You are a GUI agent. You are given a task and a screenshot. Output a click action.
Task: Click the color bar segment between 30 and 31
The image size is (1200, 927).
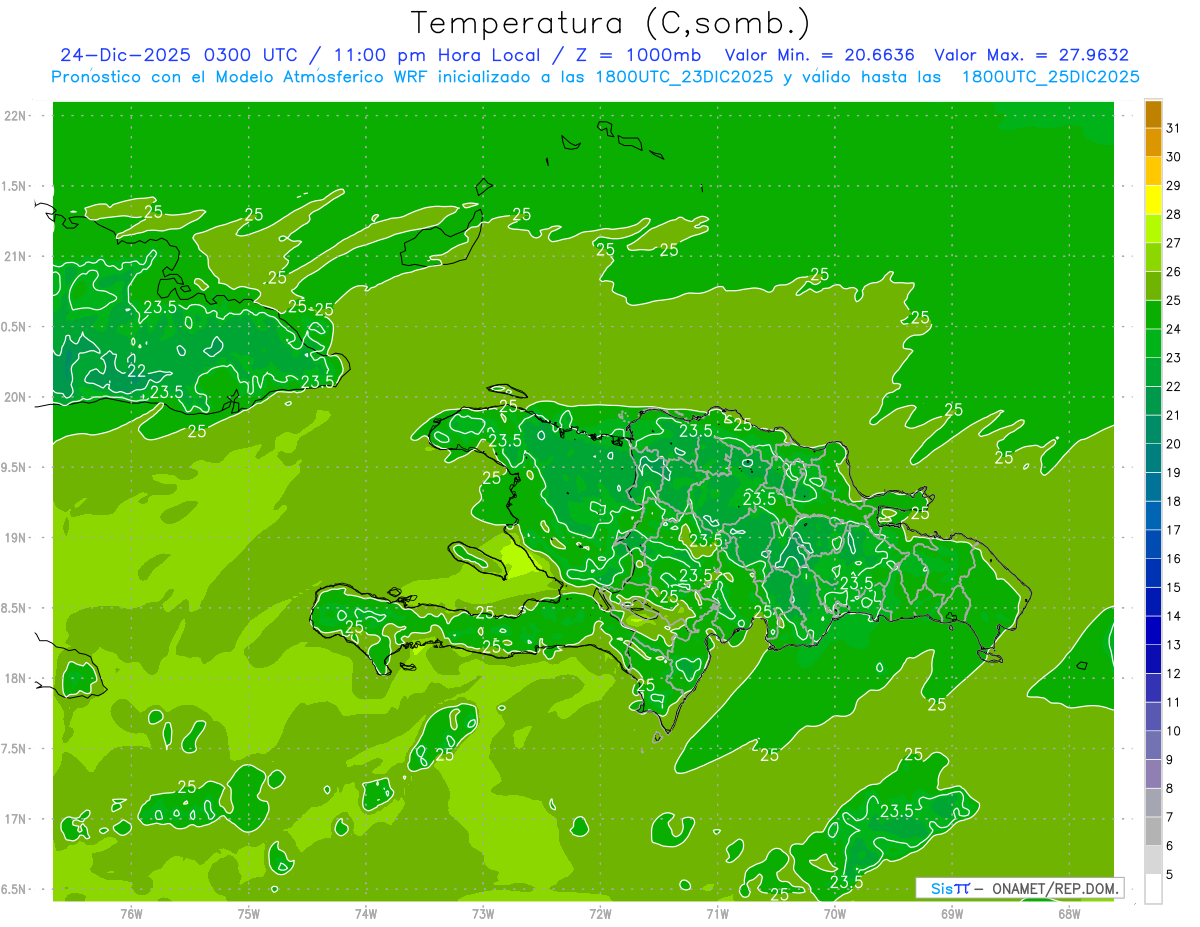click(x=1153, y=142)
